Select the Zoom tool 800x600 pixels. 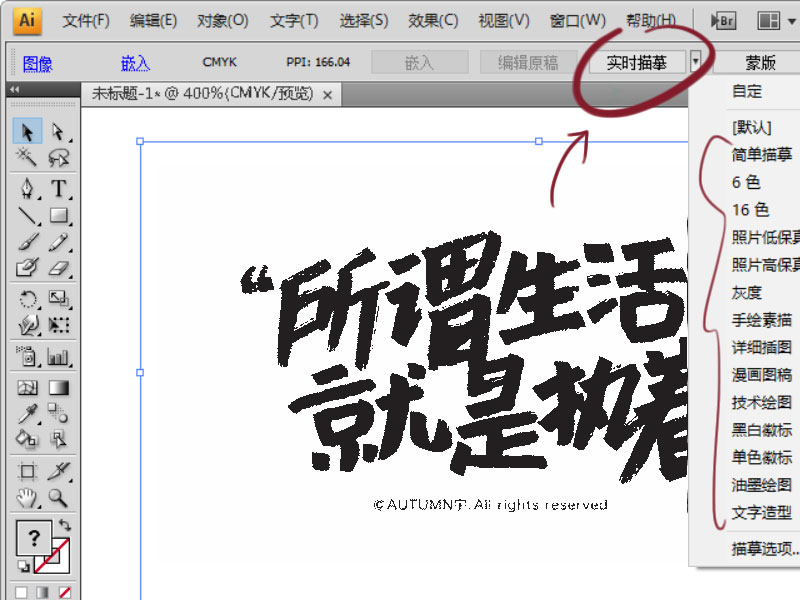point(58,497)
